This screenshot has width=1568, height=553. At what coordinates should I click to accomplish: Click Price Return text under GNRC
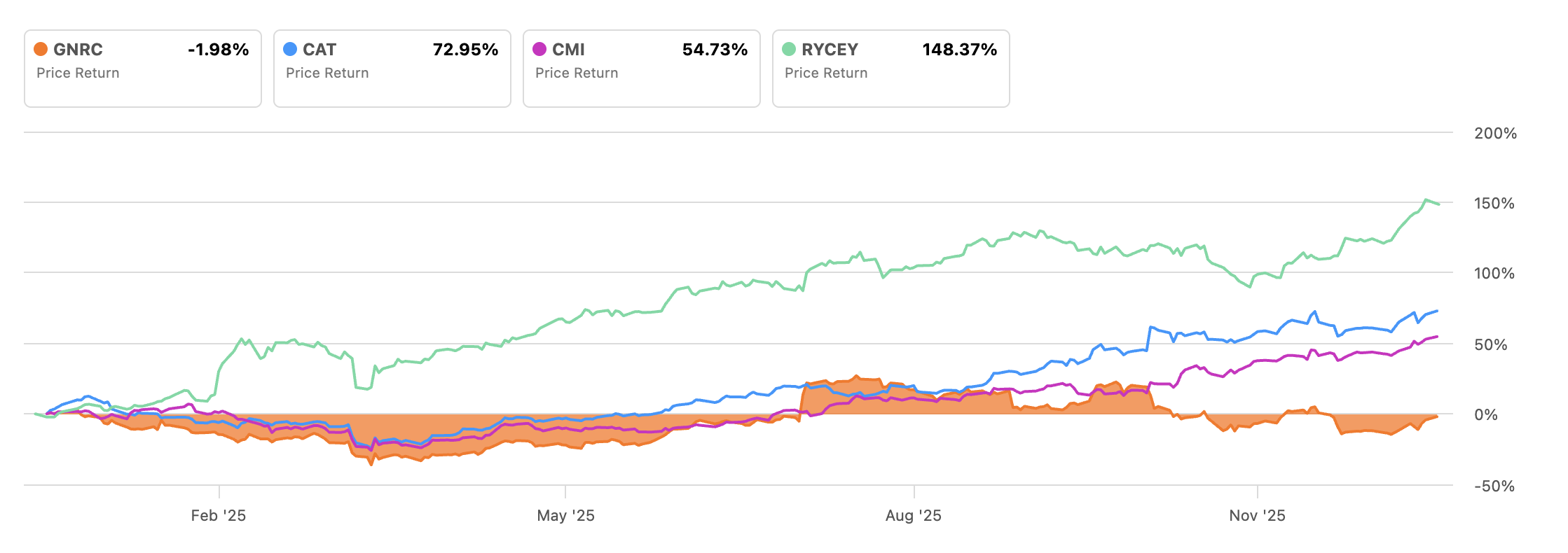tap(78, 73)
